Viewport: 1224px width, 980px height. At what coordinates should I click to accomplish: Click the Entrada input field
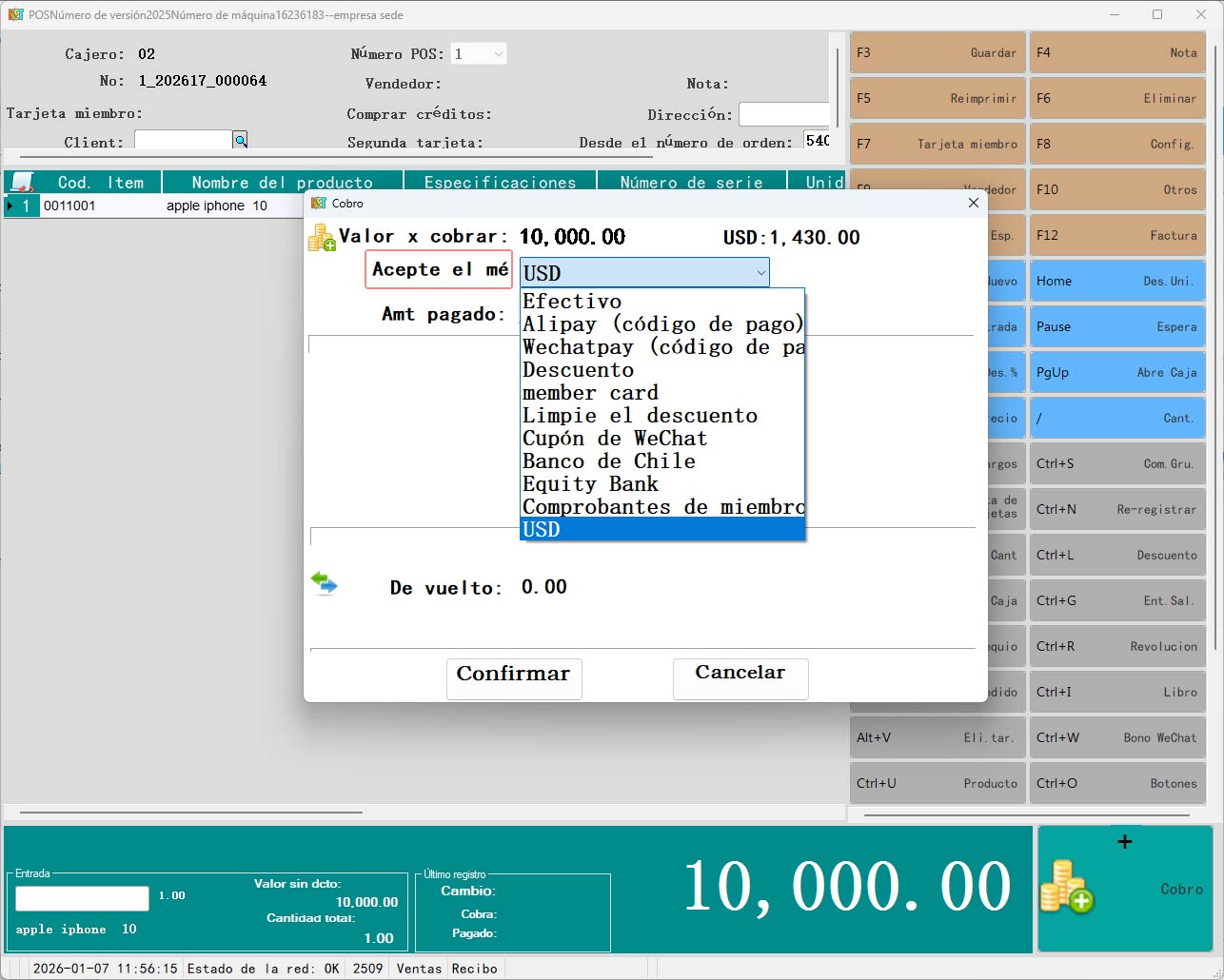point(82,898)
